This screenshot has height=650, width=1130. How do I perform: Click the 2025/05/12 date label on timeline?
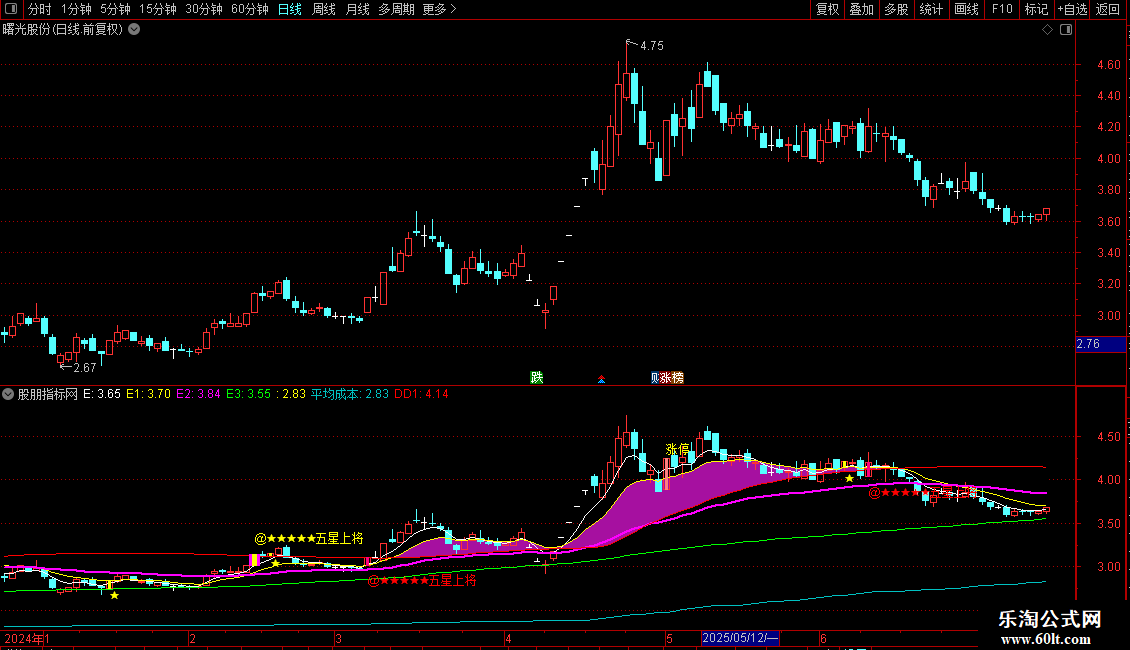tap(740, 638)
